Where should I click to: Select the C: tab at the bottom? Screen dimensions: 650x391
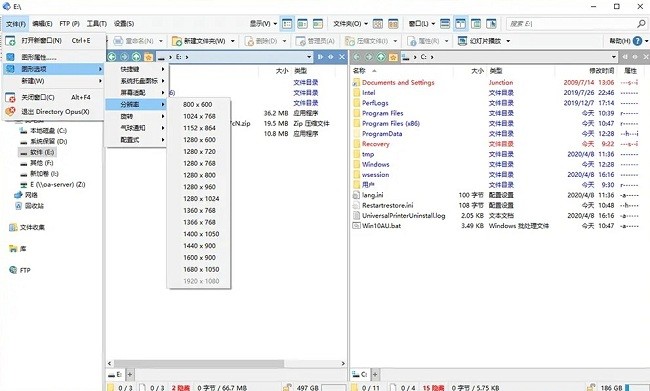(x=359, y=374)
